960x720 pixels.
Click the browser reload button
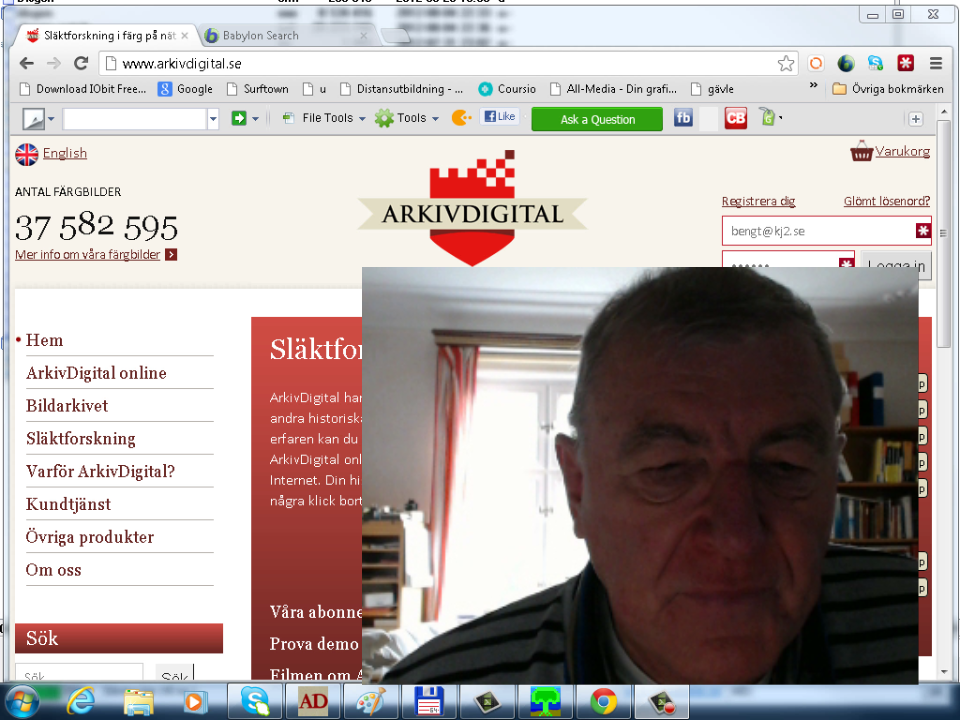click(82, 63)
